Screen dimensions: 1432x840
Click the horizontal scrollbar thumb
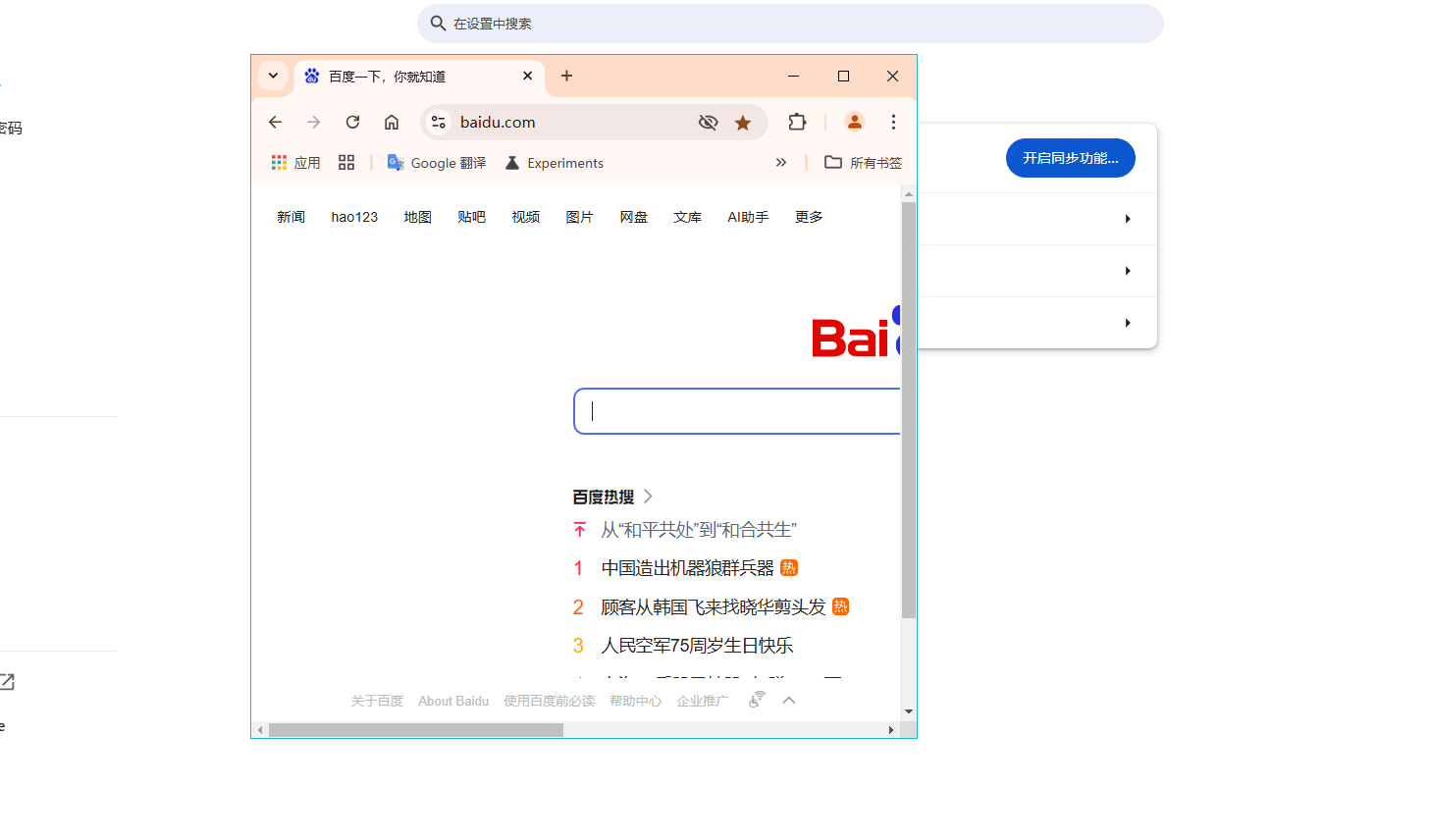416,730
